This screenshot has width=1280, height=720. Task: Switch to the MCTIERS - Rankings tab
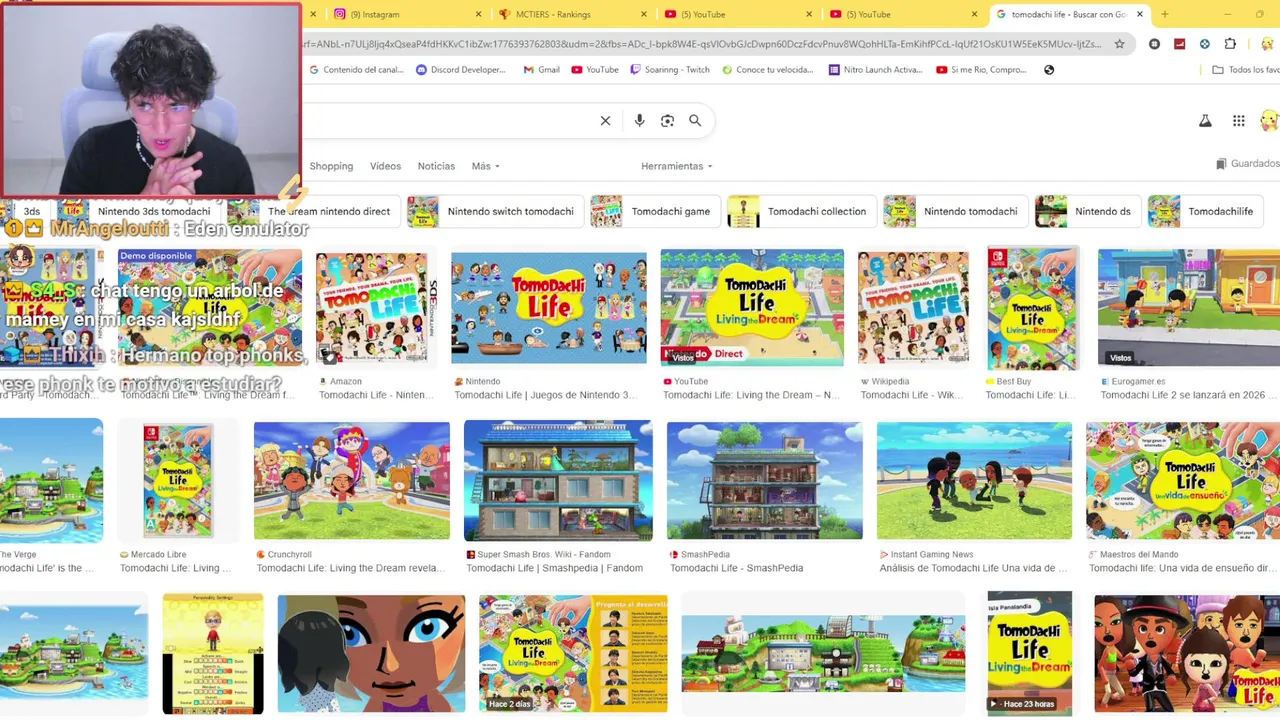click(565, 14)
